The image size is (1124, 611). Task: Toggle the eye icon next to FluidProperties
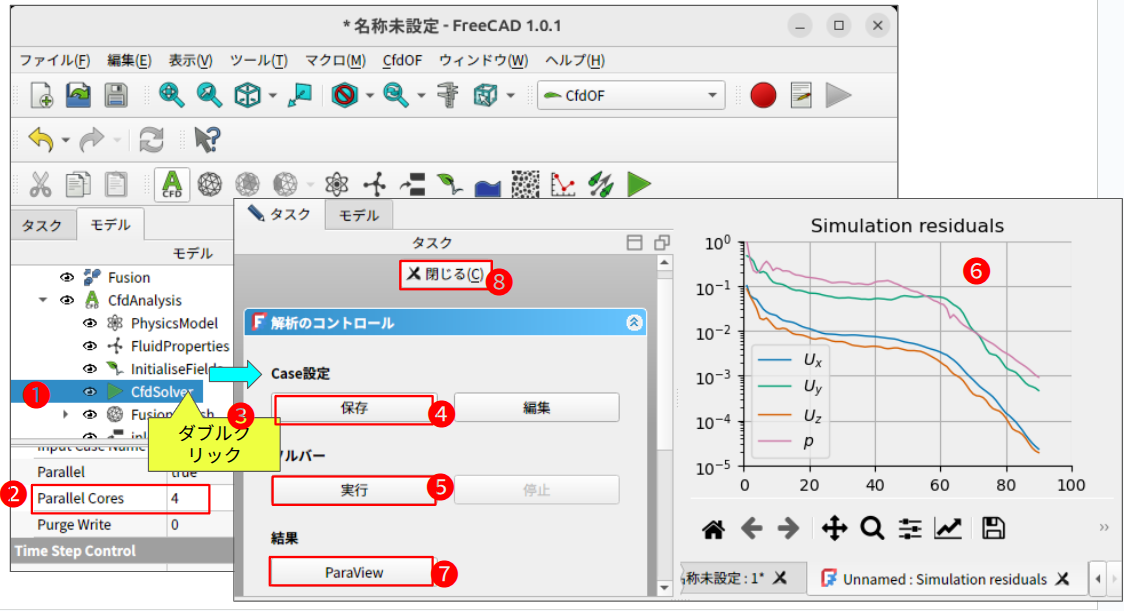click(x=89, y=346)
